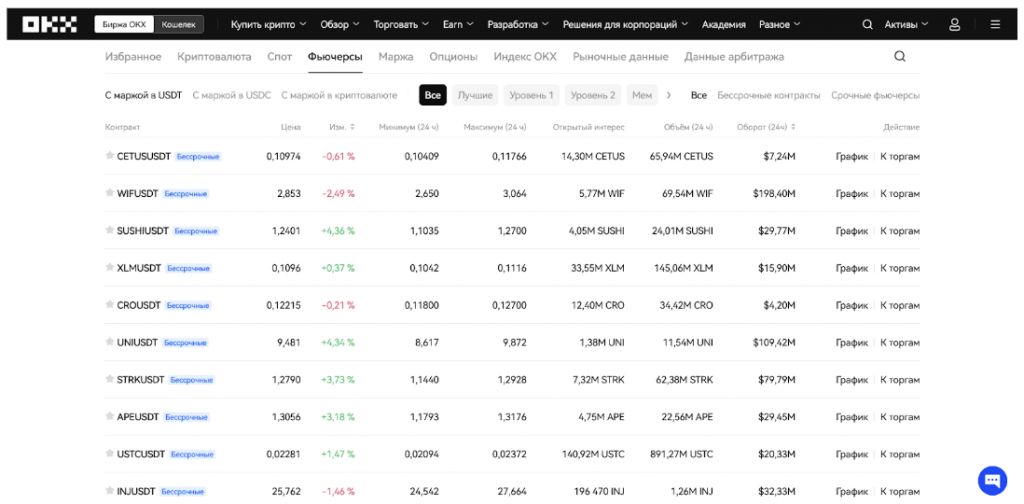Click К торгам for STRKUSDT
Viewport: 1024px width, 504px height.
click(899, 380)
